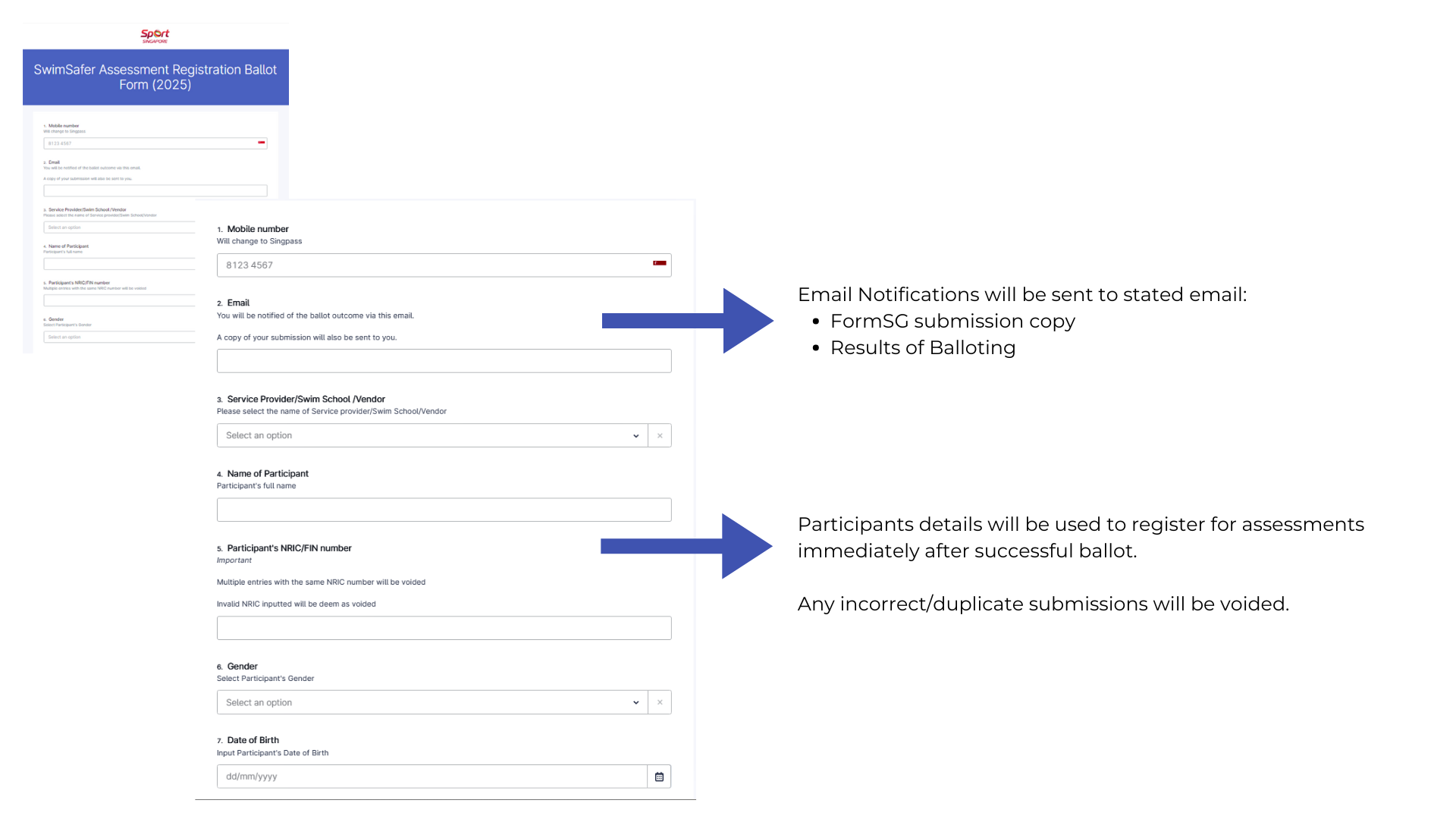Screen dimensions: 1456x819
Task: Click the clear (X) button on Gender dropdown
Action: click(x=659, y=702)
